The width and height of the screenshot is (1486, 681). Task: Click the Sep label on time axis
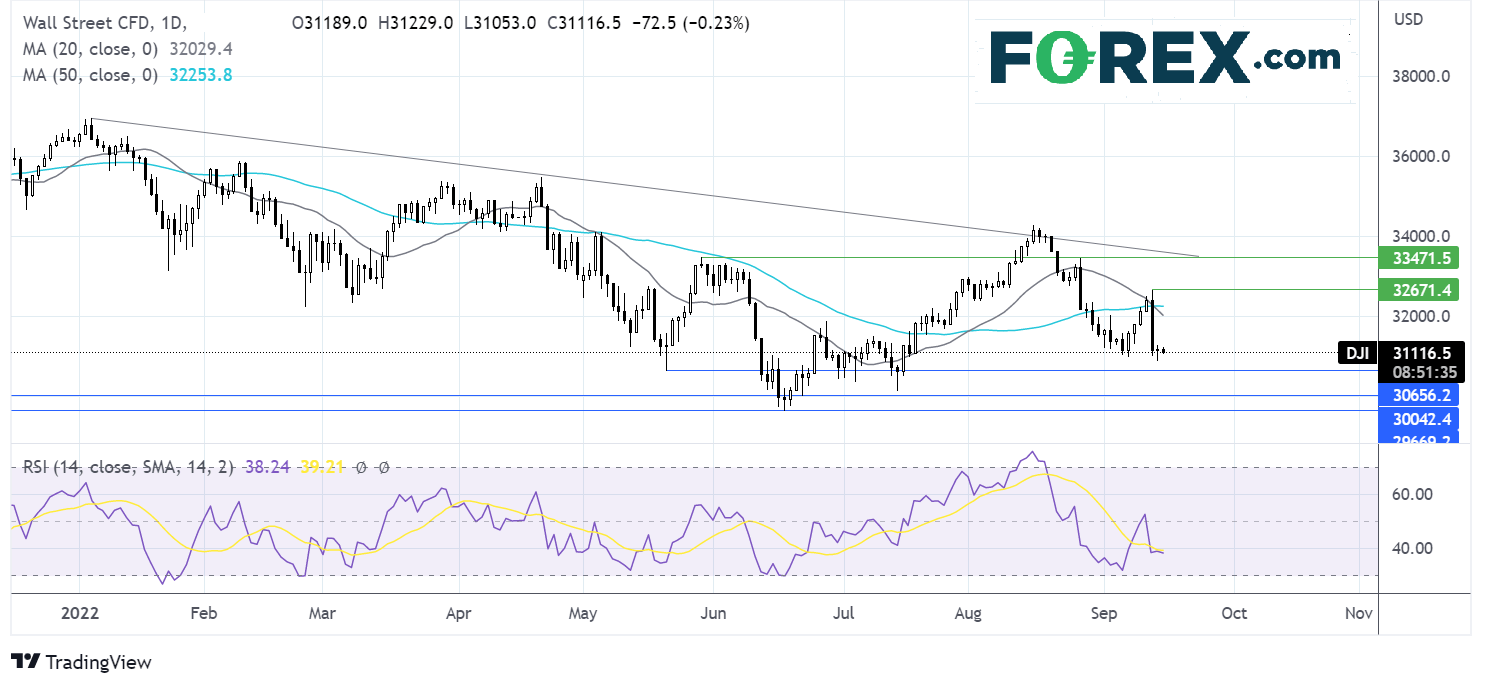tap(1103, 613)
